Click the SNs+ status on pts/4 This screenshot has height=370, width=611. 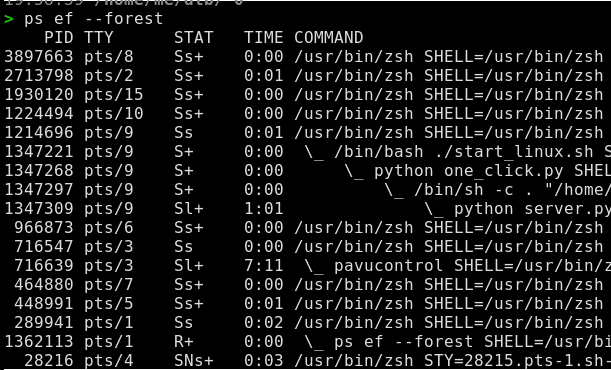tap(194, 361)
